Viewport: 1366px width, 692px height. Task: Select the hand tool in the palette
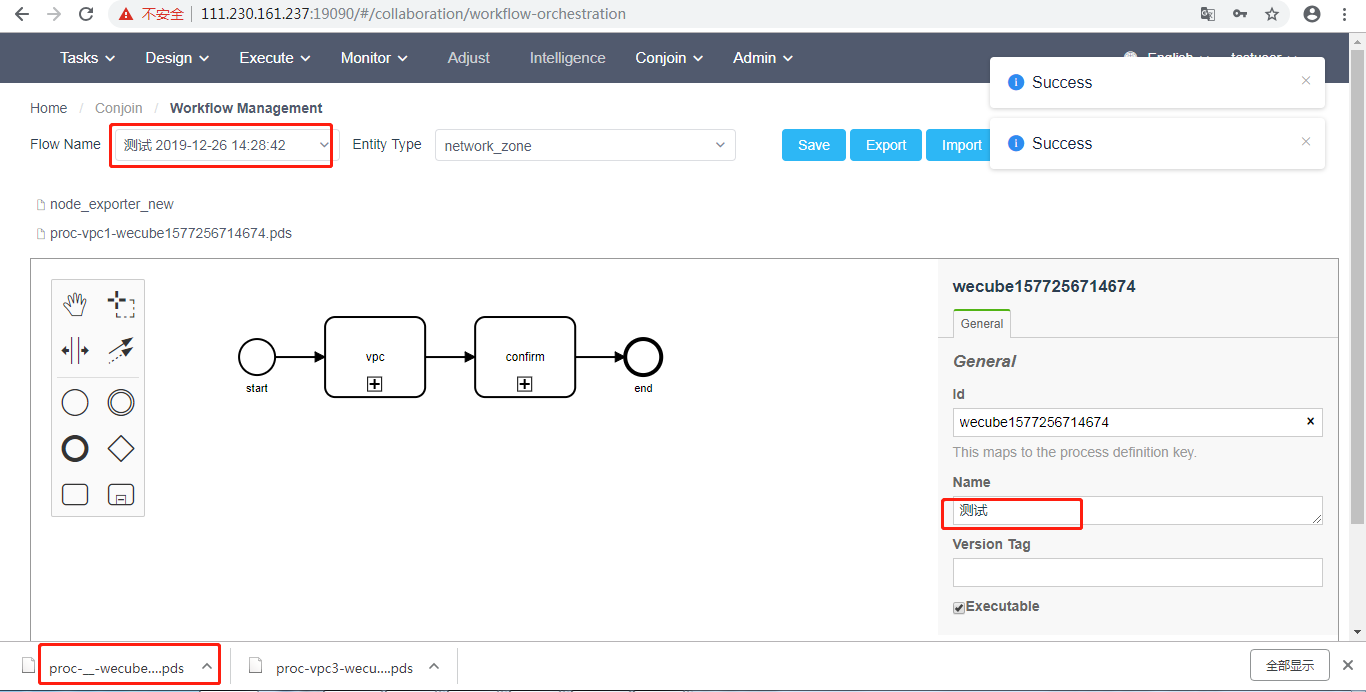75,303
